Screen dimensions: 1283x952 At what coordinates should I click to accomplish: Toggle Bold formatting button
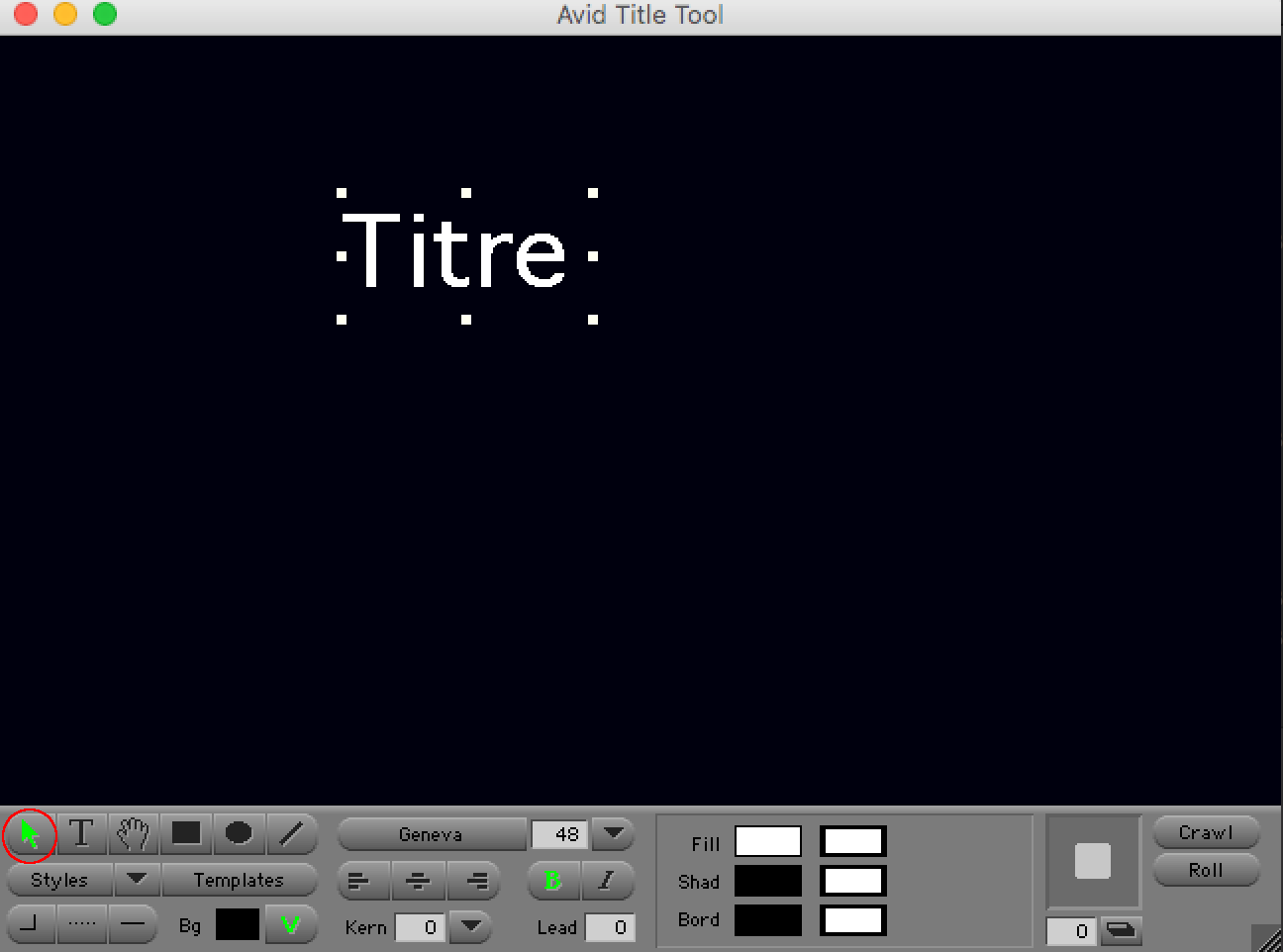552,880
